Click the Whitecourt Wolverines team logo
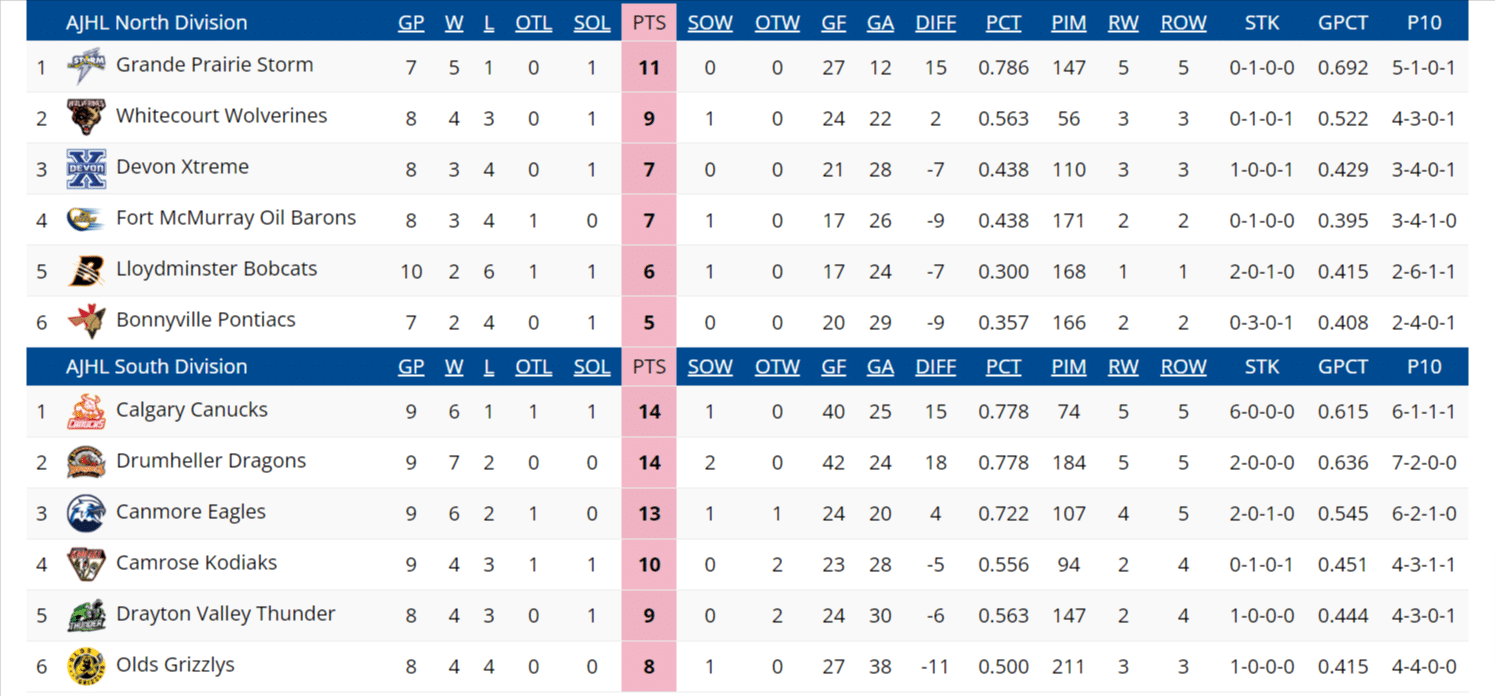The width and height of the screenshot is (1495, 696). coord(86,118)
